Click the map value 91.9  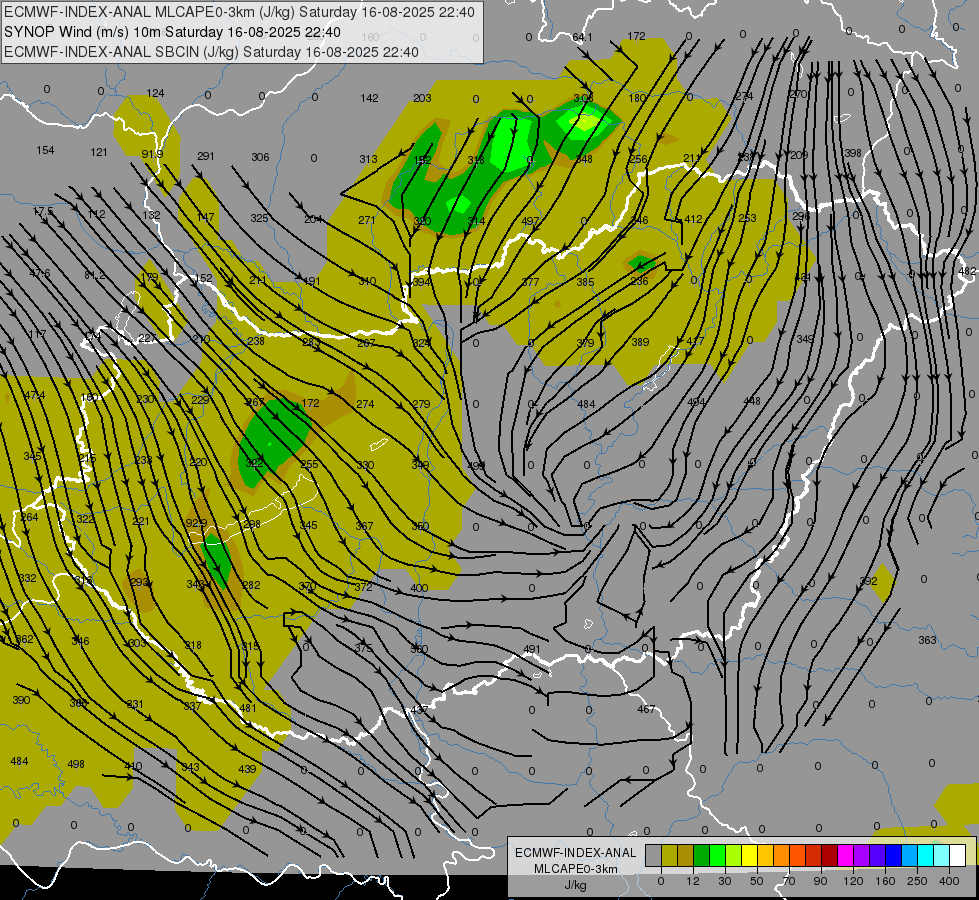[152, 154]
